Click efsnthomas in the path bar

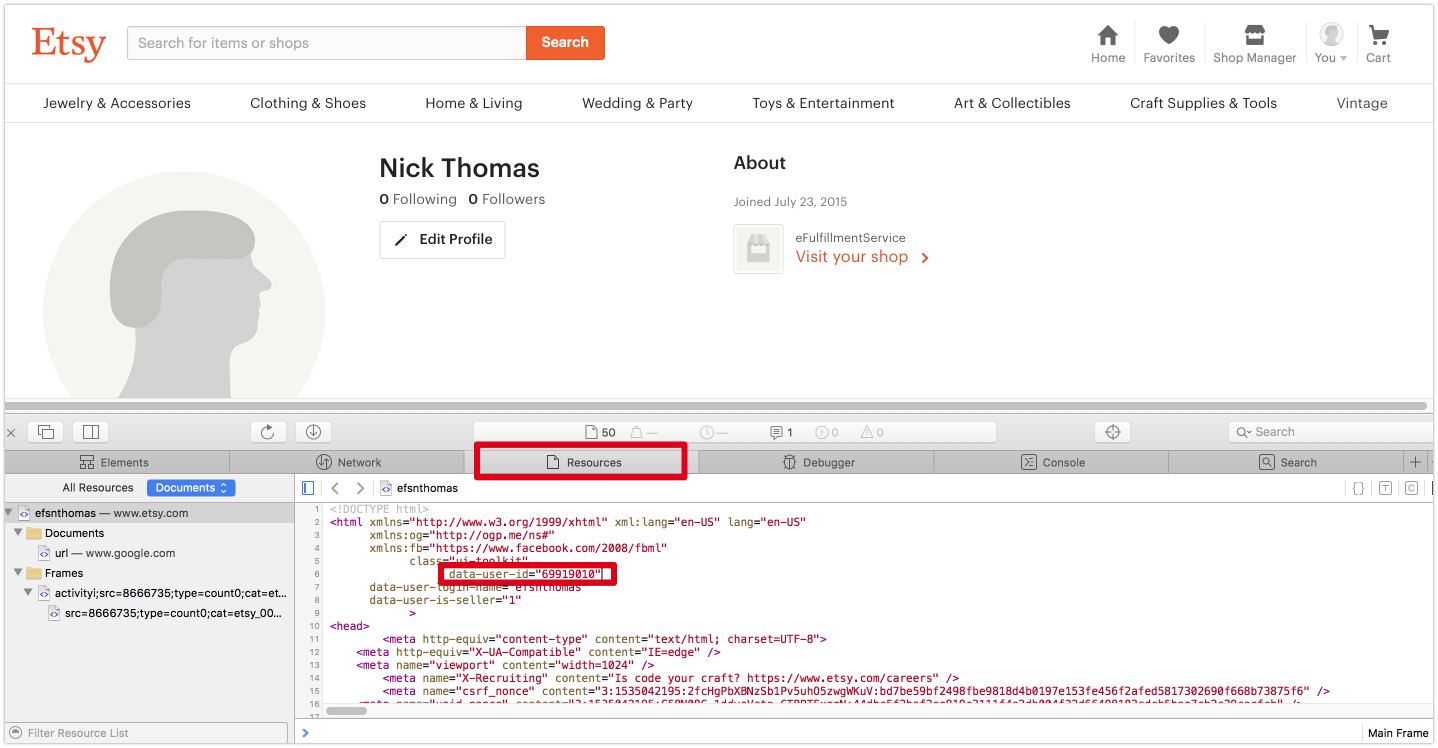point(419,488)
